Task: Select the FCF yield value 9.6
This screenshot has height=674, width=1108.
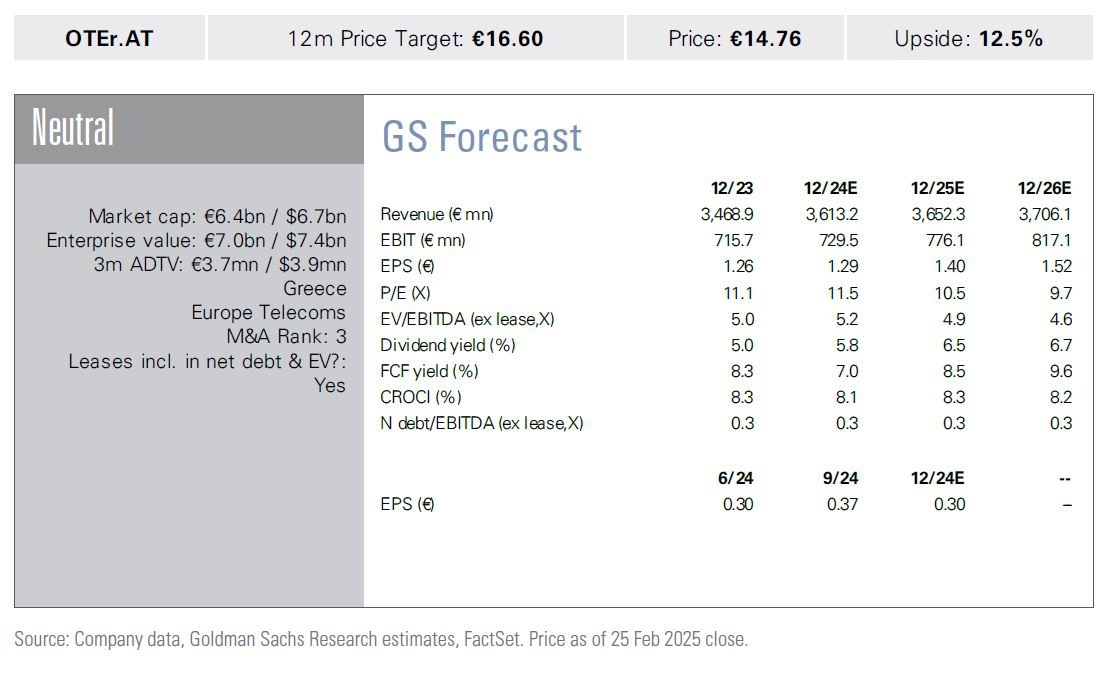Action: pos(1060,371)
